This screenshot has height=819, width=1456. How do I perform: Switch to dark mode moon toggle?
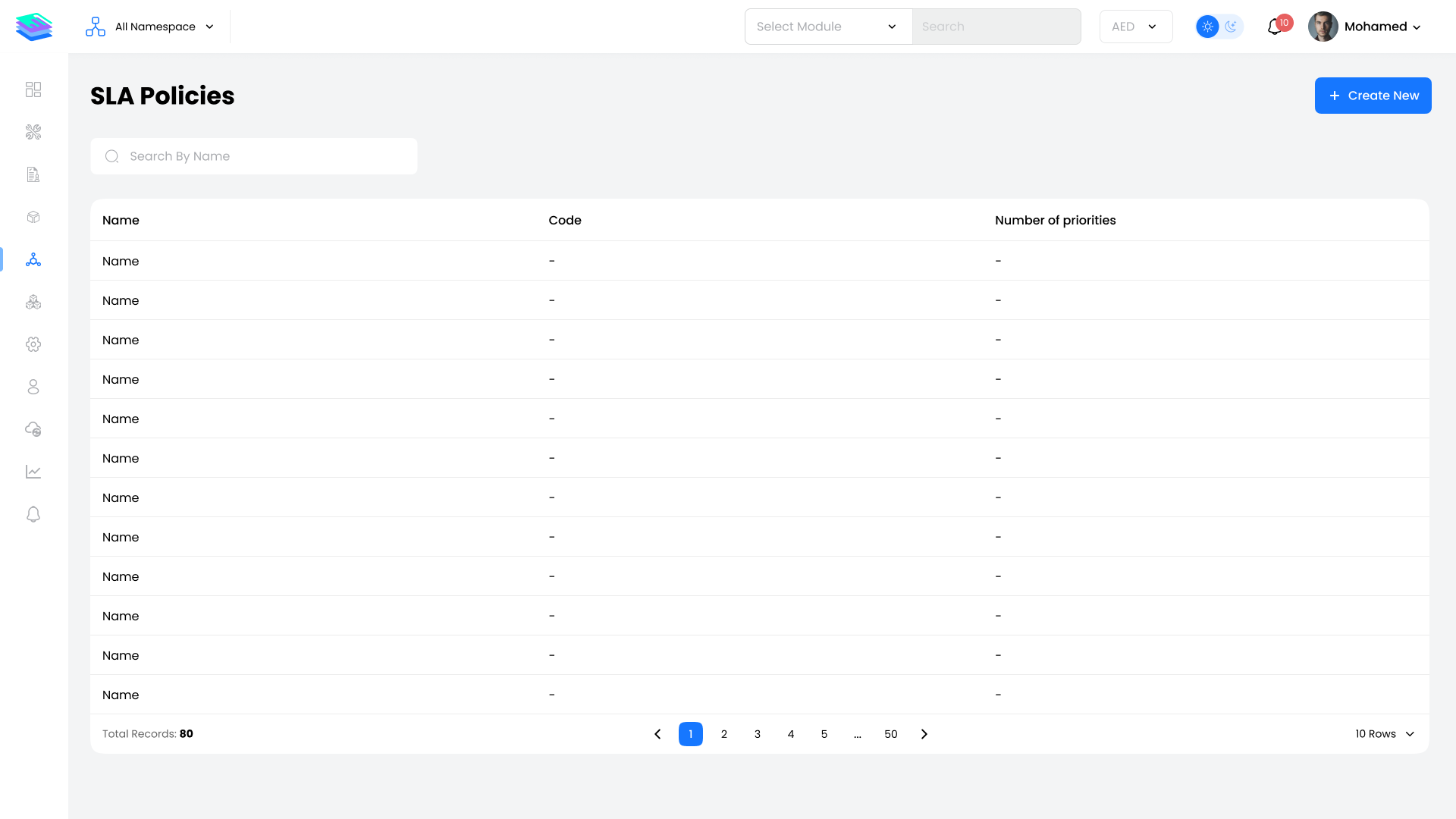[1232, 27]
